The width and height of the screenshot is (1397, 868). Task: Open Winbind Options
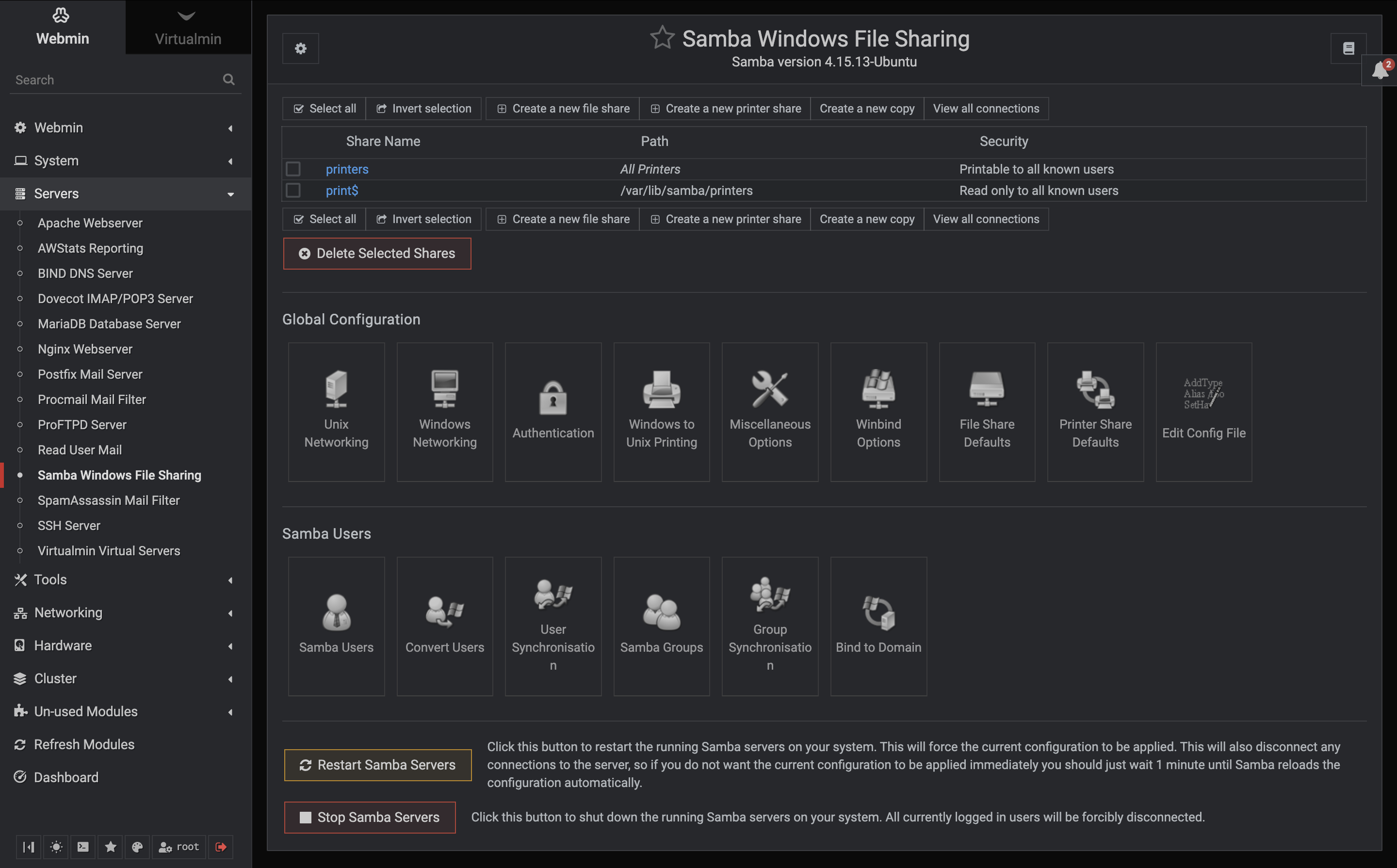click(x=878, y=412)
